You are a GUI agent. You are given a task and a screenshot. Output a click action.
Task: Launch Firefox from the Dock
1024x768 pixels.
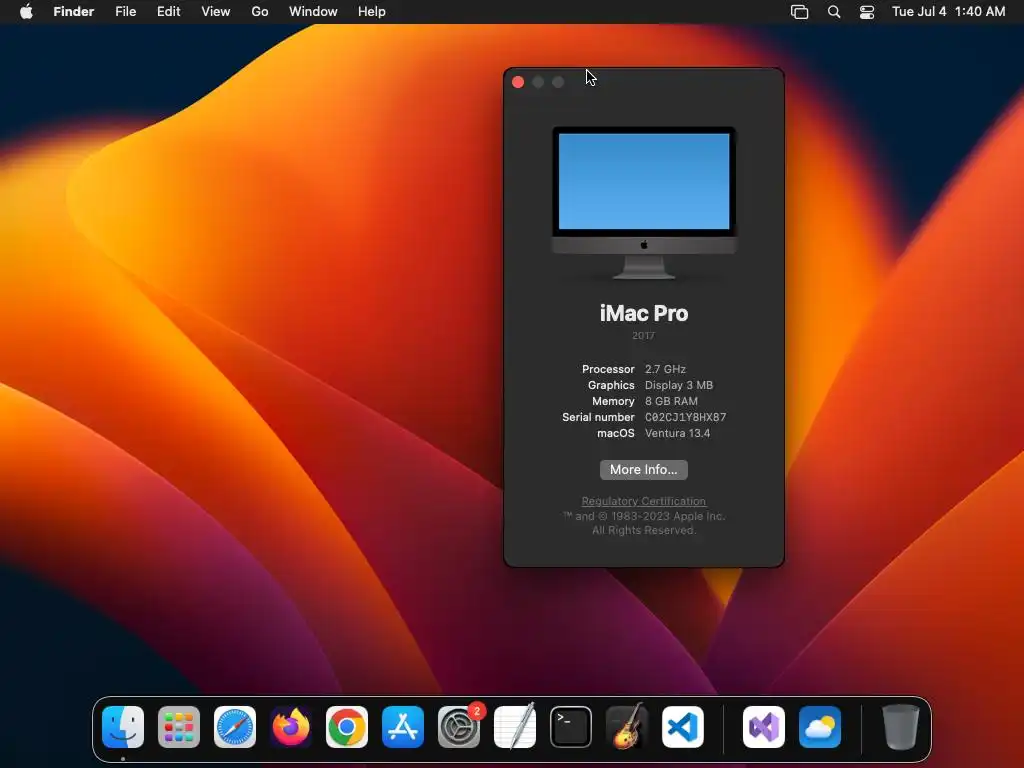pyautogui.click(x=291, y=727)
